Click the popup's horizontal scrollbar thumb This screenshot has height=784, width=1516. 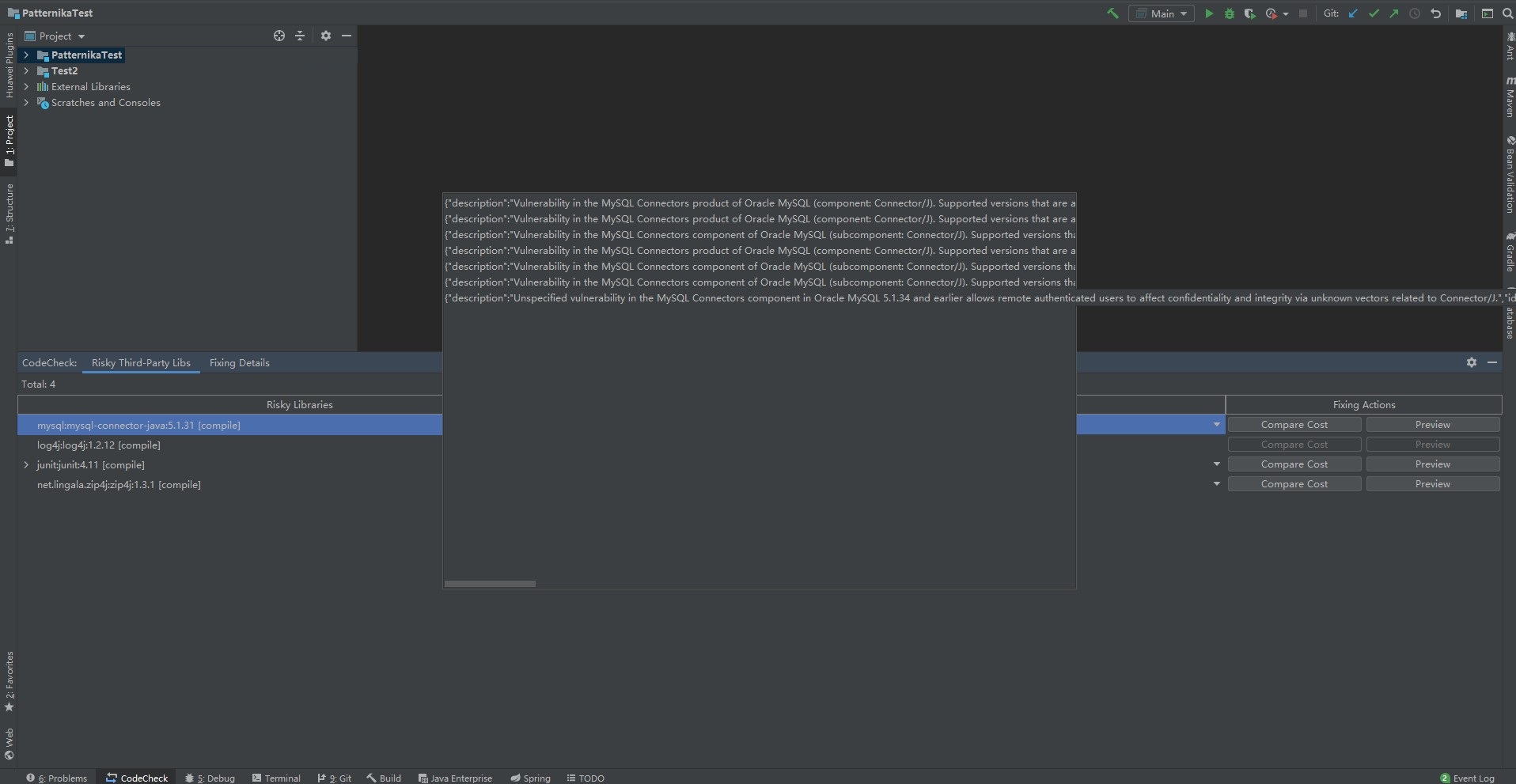[490, 584]
